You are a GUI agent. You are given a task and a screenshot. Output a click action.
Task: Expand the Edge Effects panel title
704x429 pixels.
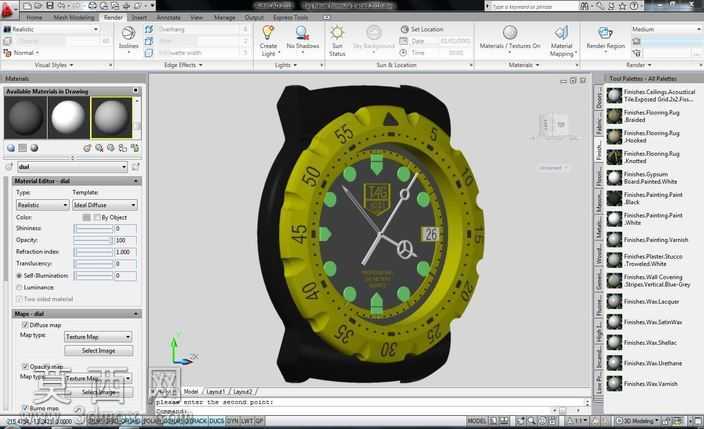click(183, 65)
